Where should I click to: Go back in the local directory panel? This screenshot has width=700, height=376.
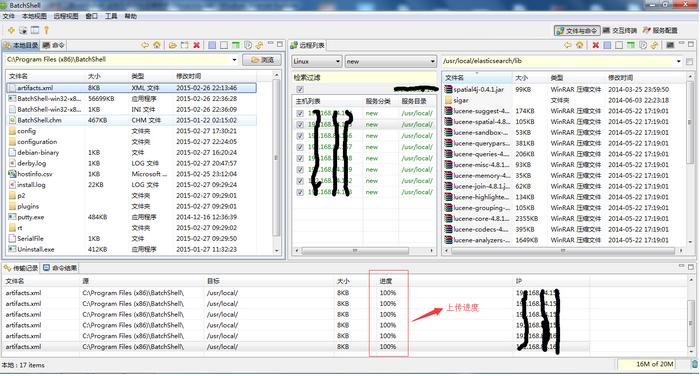coord(145,45)
